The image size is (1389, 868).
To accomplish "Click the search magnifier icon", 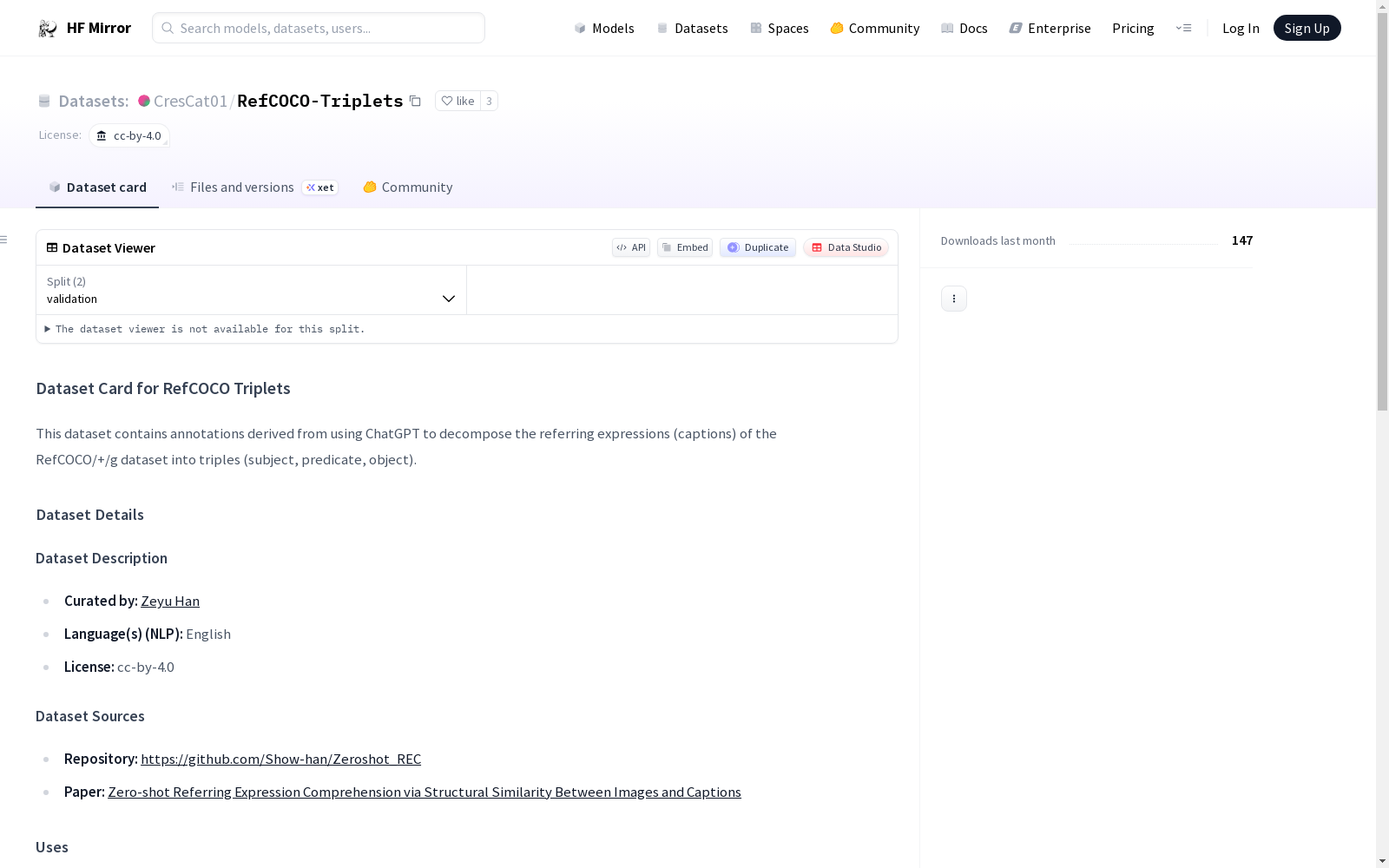I will coord(168,28).
